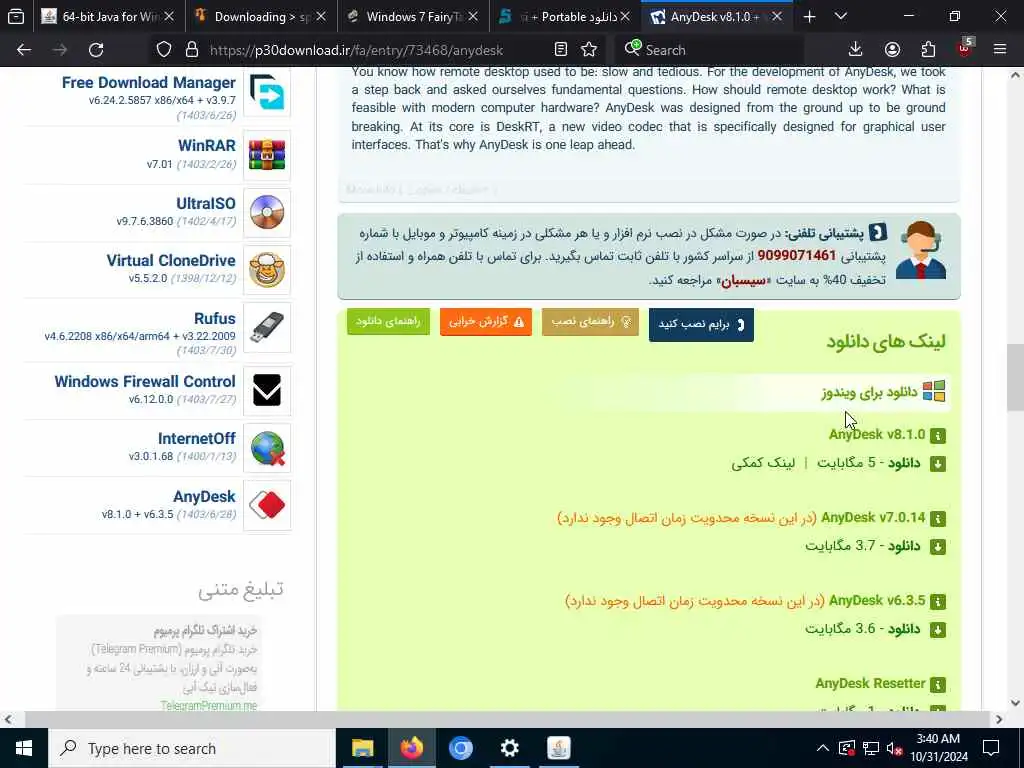The image size is (1024, 768).
Task: Click the taskbar search box
Action: click(192, 748)
